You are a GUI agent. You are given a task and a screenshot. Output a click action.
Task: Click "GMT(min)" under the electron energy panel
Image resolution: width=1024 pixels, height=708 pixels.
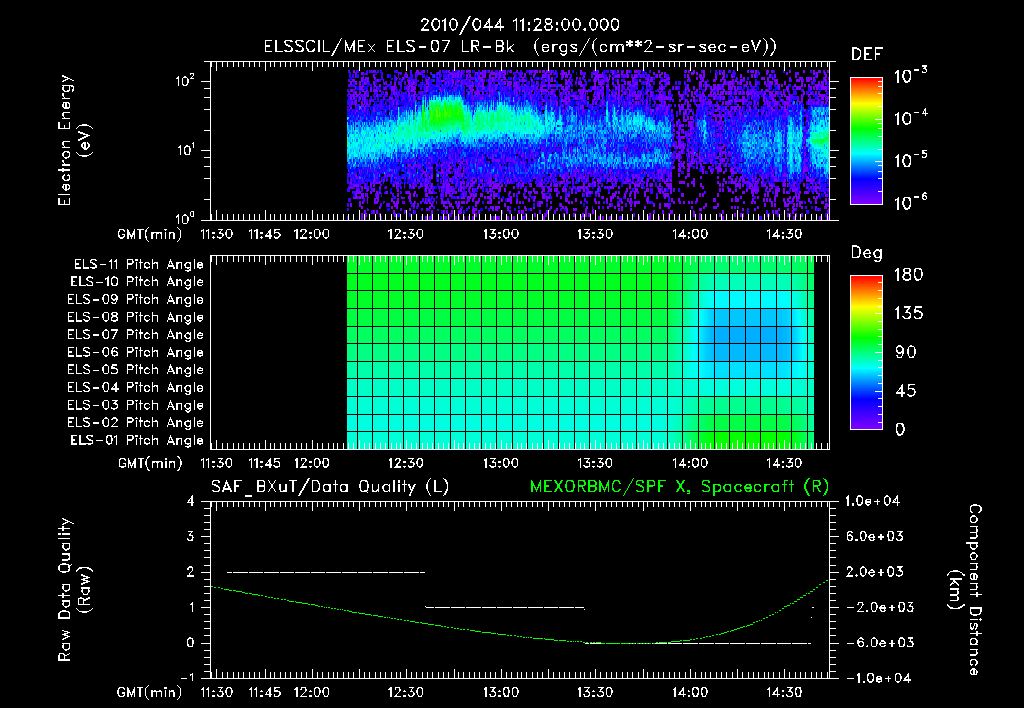[x=150, y=234]
